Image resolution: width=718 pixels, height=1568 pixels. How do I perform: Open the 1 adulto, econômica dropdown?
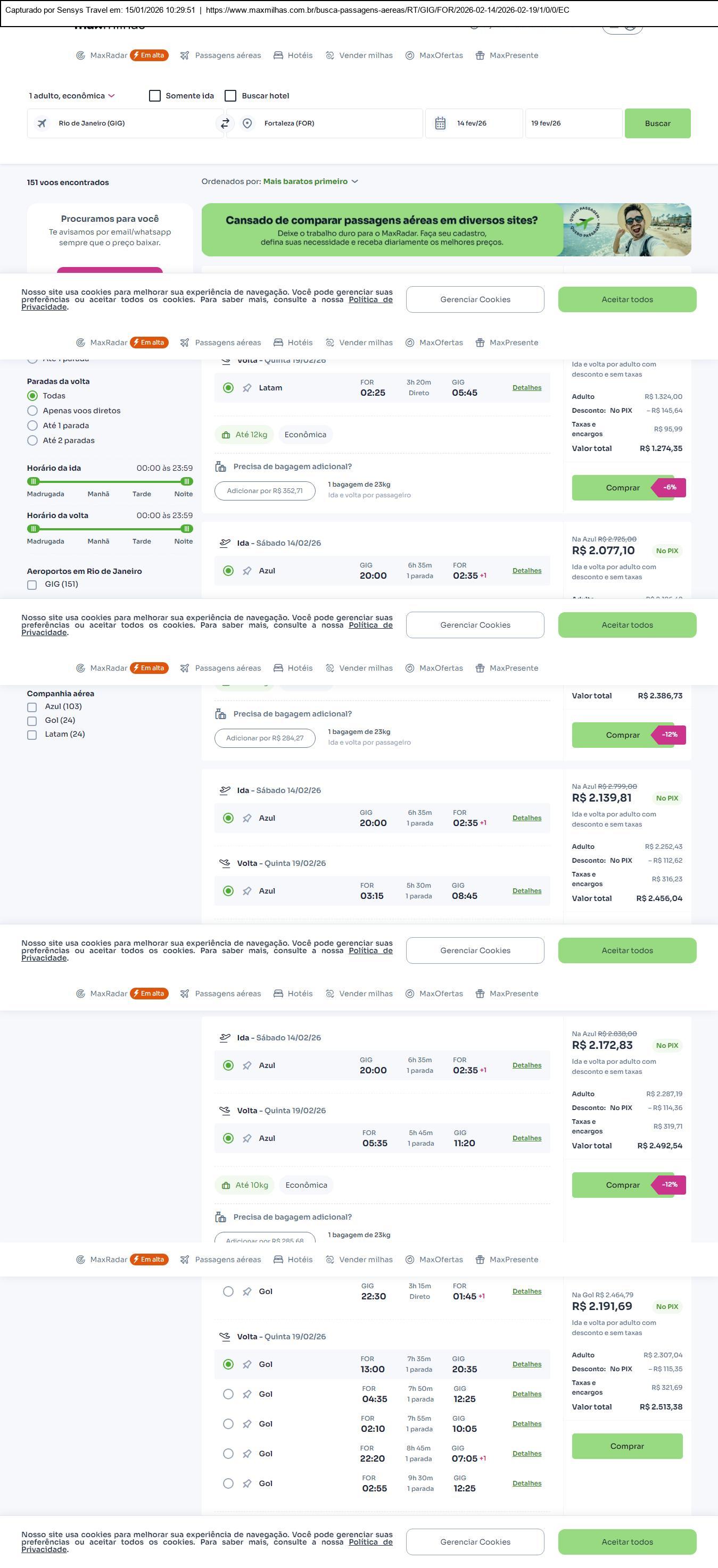(72, 96)
